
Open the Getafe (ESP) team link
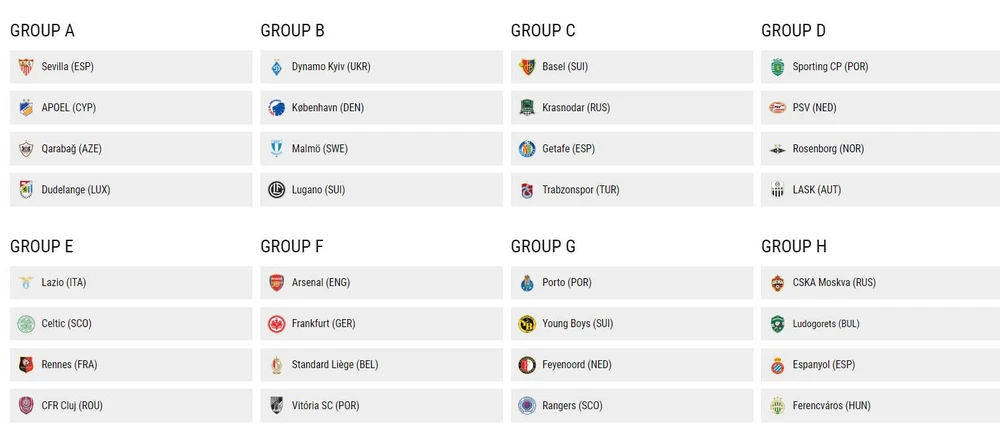pos(568,149)
